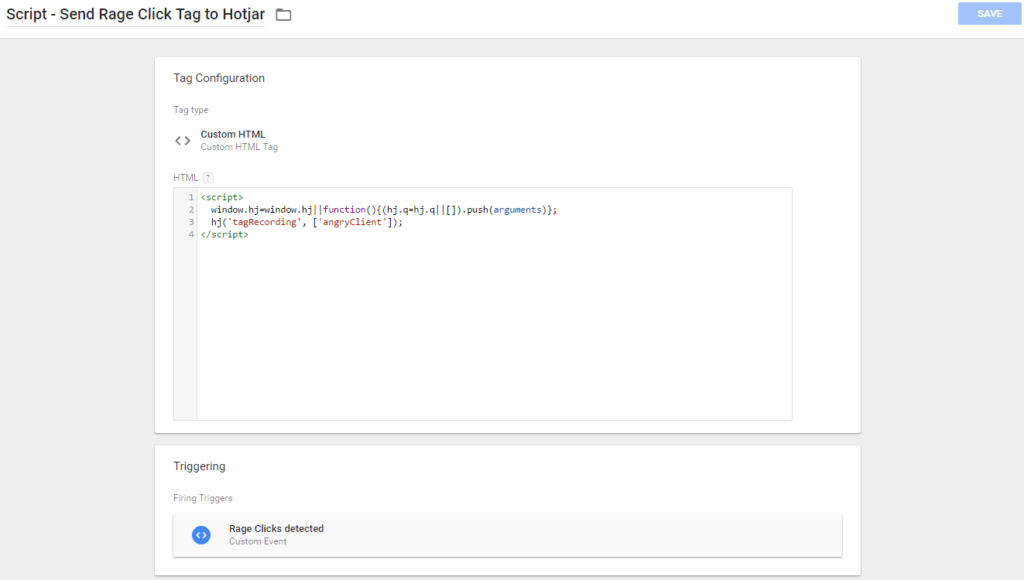
Task: Open the Rage Clicks detected trigger
Action: point(507,535)
